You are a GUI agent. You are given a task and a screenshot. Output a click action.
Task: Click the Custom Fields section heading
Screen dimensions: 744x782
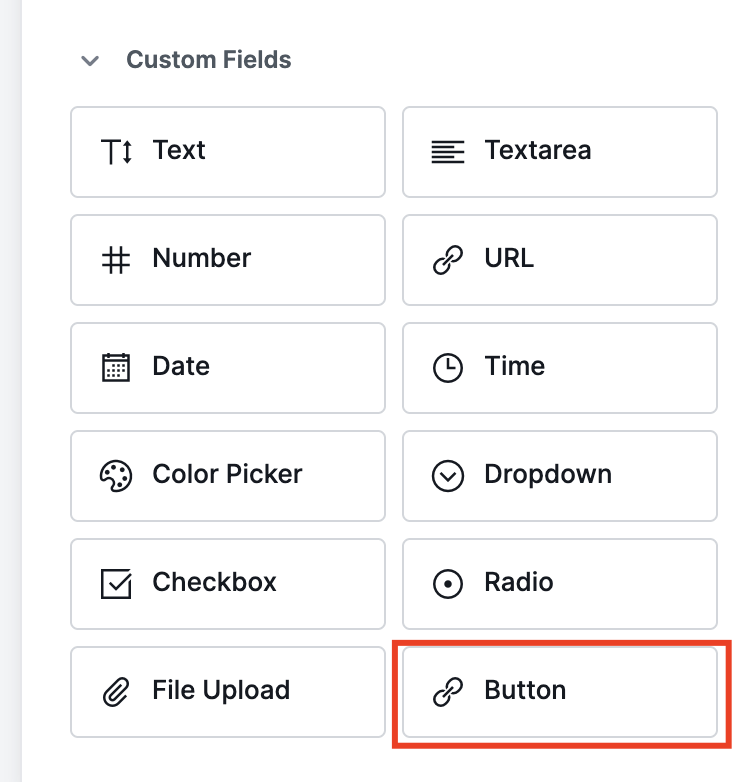(x=208, y=60)
